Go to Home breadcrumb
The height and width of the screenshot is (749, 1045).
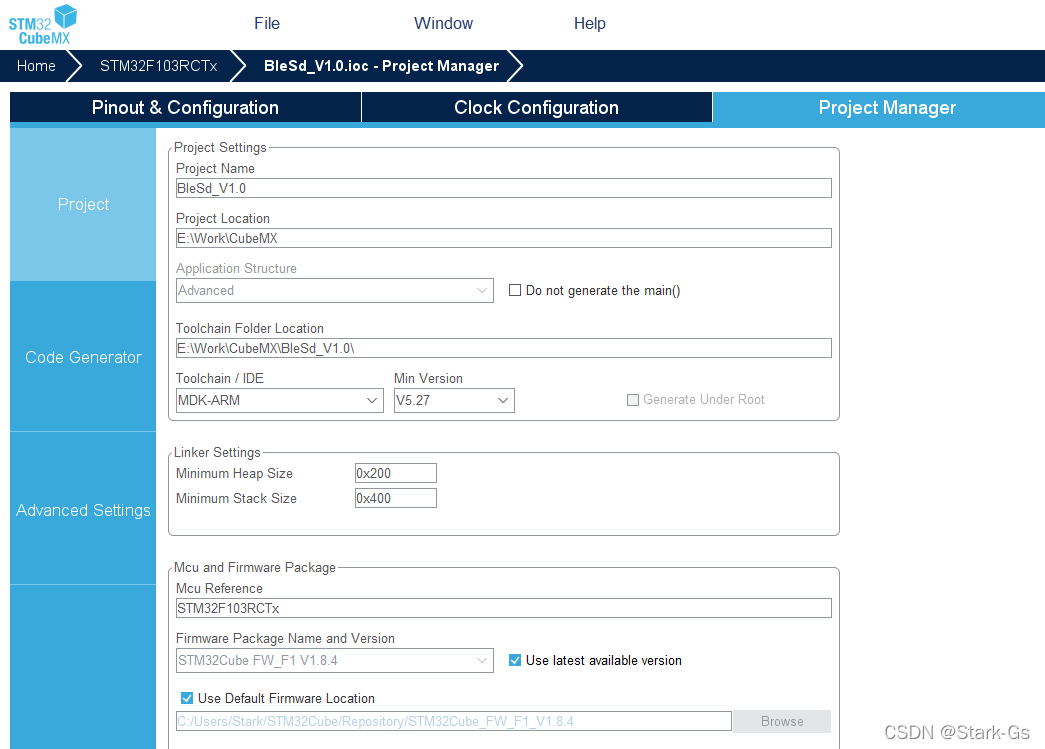[36, 66]
